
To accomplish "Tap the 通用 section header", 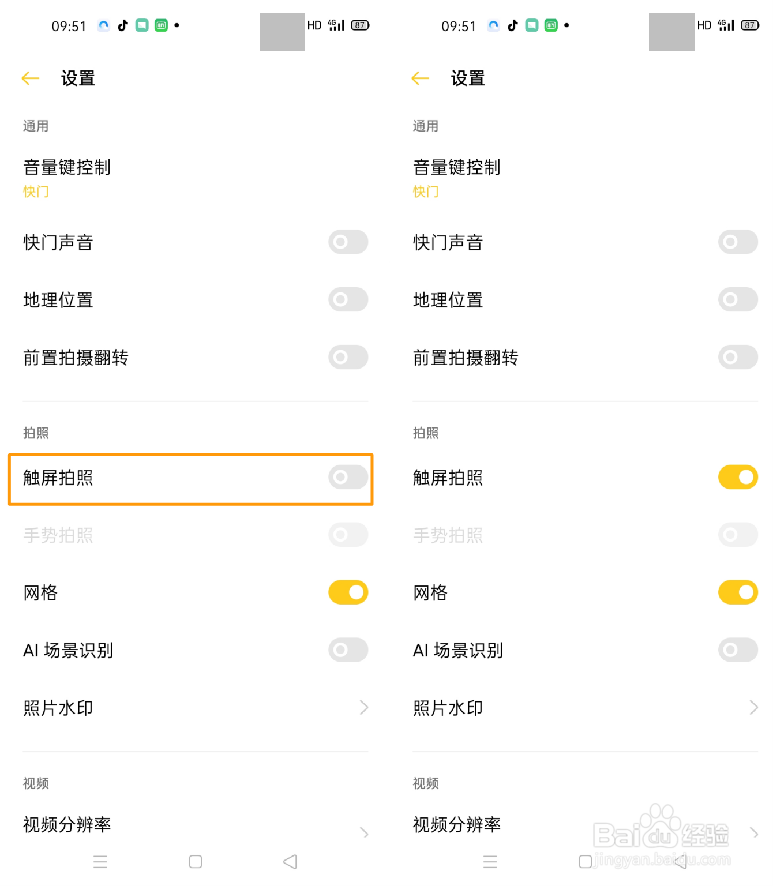I will pyautogui.click(x=35, y=126).
